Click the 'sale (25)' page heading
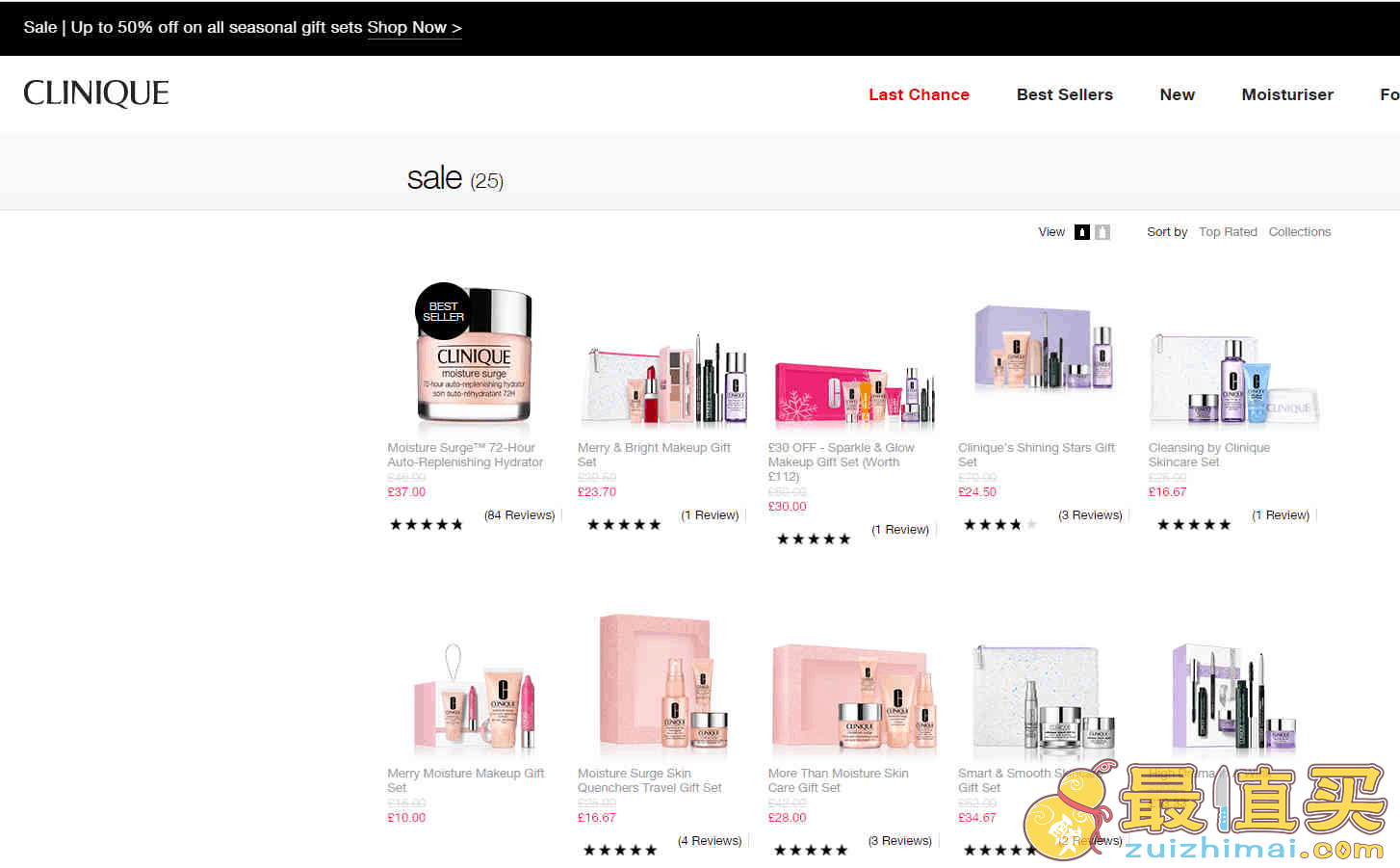Viewport: 1400px width, 868px height. coord(455,178)
